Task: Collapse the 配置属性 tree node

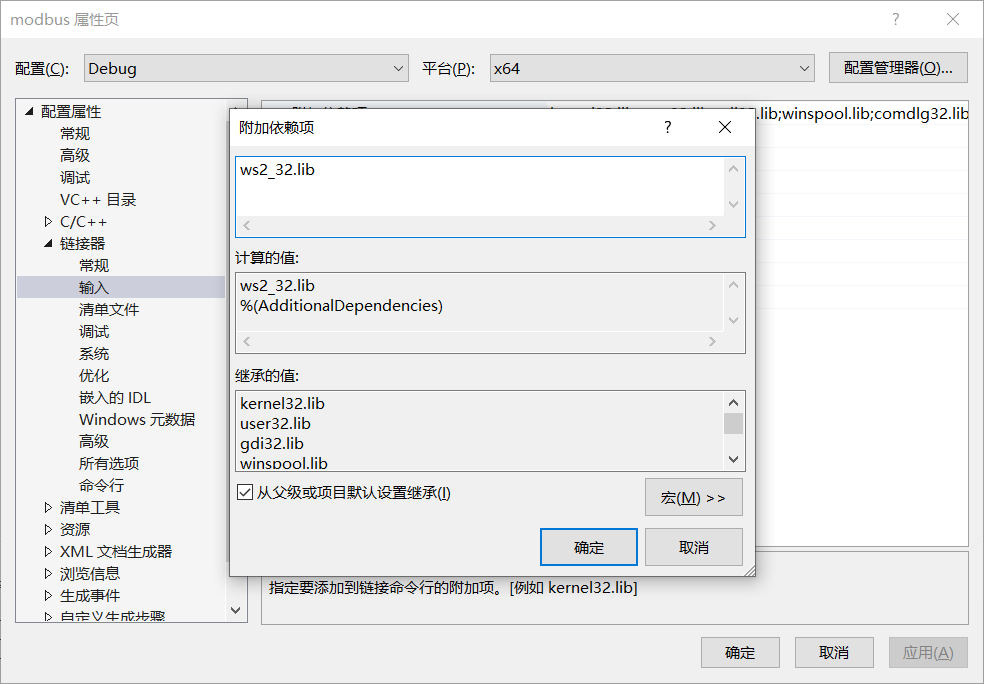Action: tap(29, 112)
